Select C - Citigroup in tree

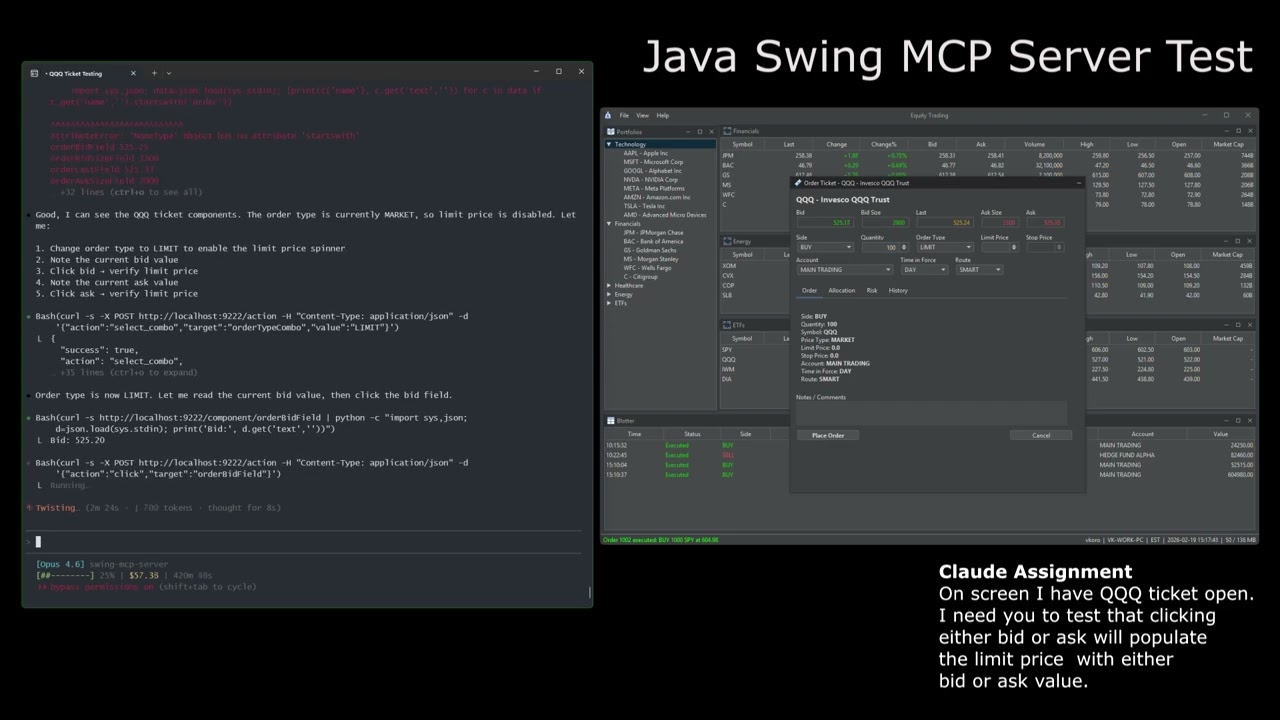[640, 277]
